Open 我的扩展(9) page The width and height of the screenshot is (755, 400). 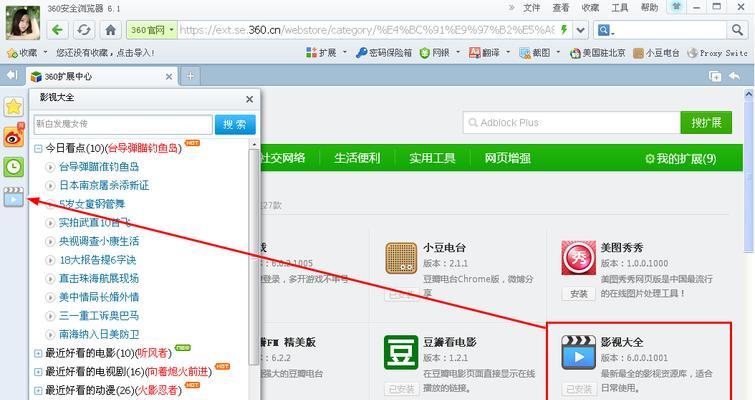[680, 158]
